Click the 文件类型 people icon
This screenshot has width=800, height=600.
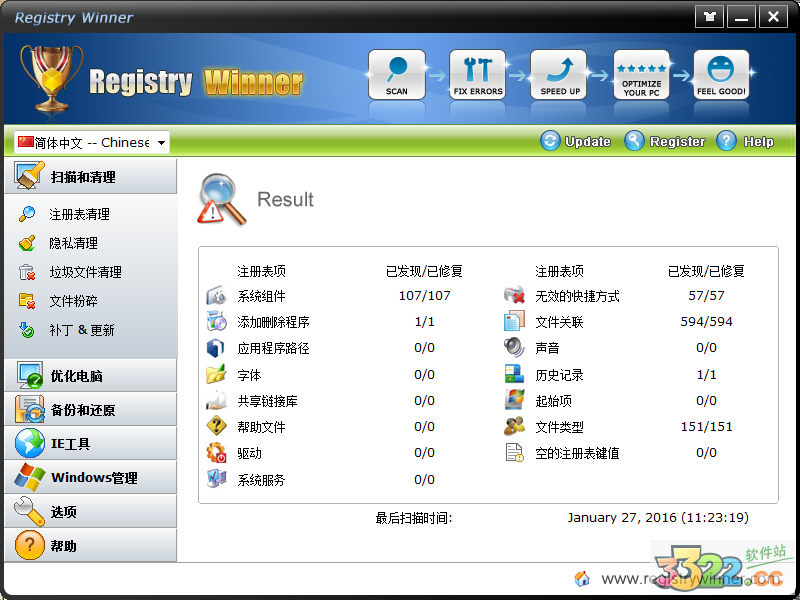tap(514, 426)
